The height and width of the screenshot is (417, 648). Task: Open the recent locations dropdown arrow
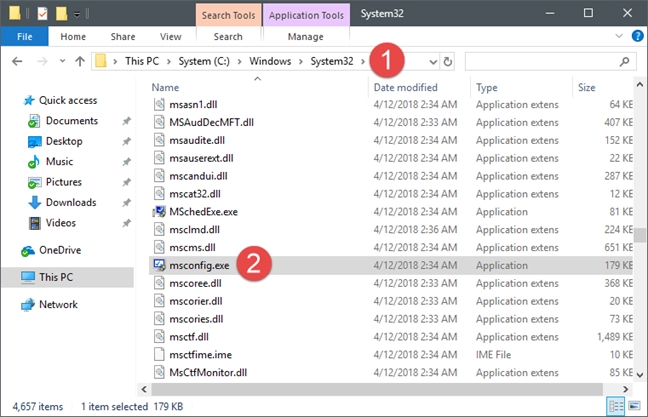coord(62,61)
